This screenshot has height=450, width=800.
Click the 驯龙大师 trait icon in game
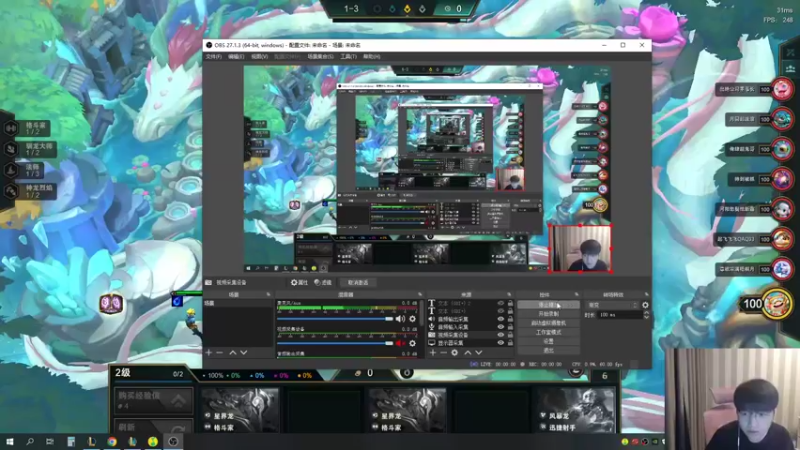11,149
